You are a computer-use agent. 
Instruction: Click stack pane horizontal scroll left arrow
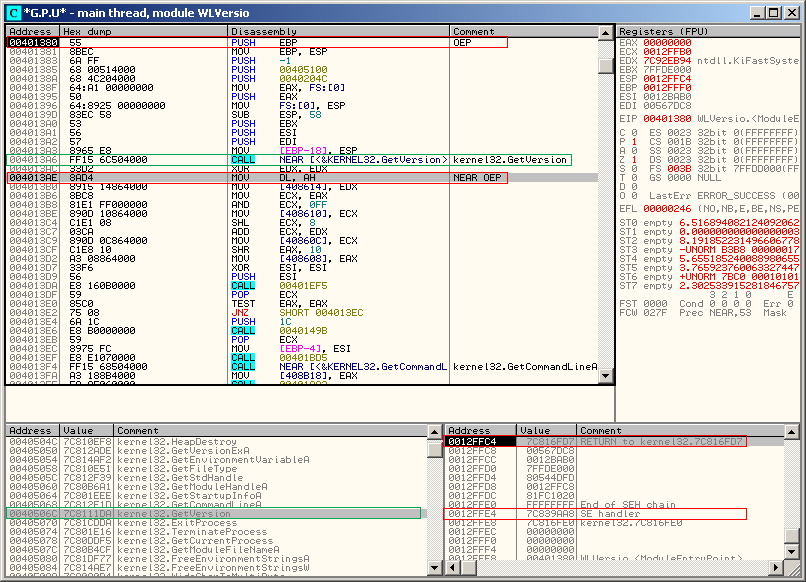point(453,568)
